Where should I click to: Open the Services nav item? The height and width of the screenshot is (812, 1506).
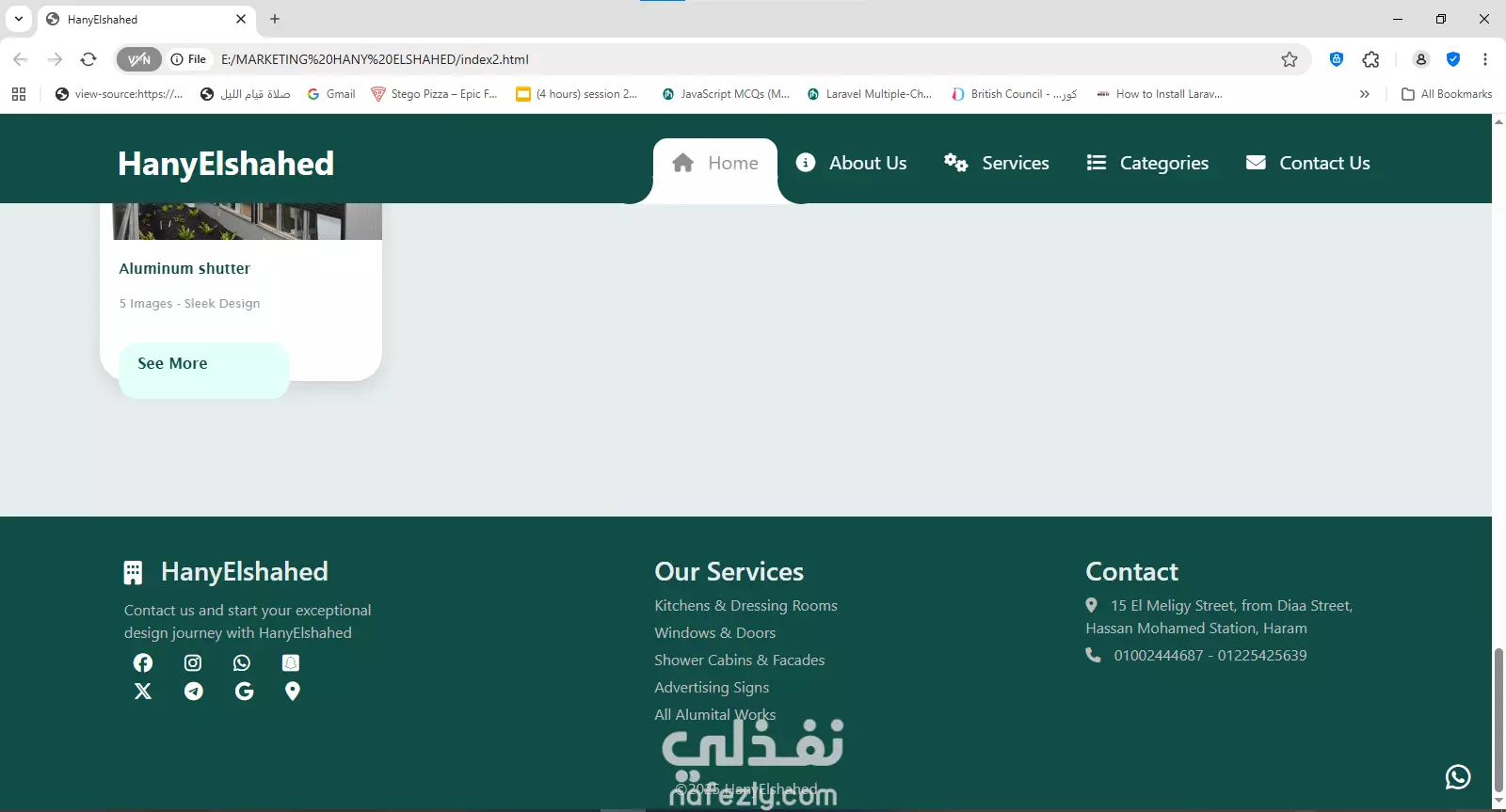pyautogui.click(x=997, y=163)
